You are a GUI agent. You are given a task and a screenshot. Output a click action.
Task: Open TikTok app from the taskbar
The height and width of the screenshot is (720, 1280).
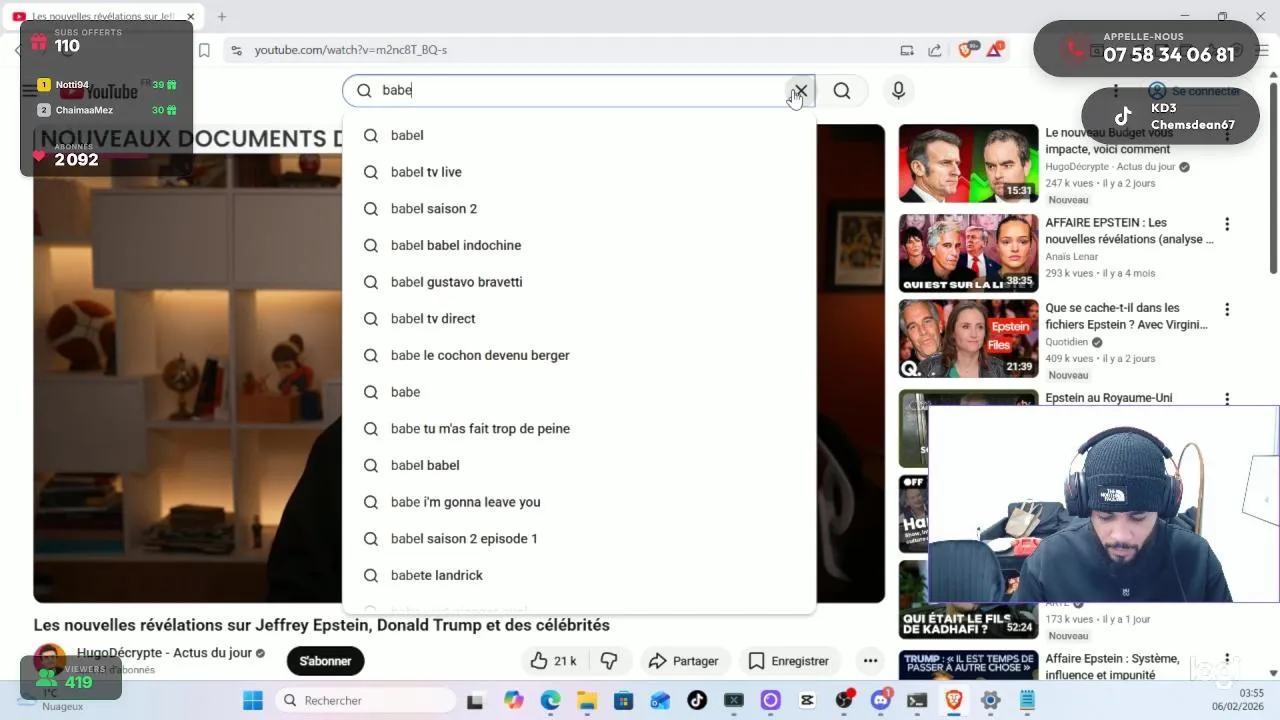(x=697, y=701)
